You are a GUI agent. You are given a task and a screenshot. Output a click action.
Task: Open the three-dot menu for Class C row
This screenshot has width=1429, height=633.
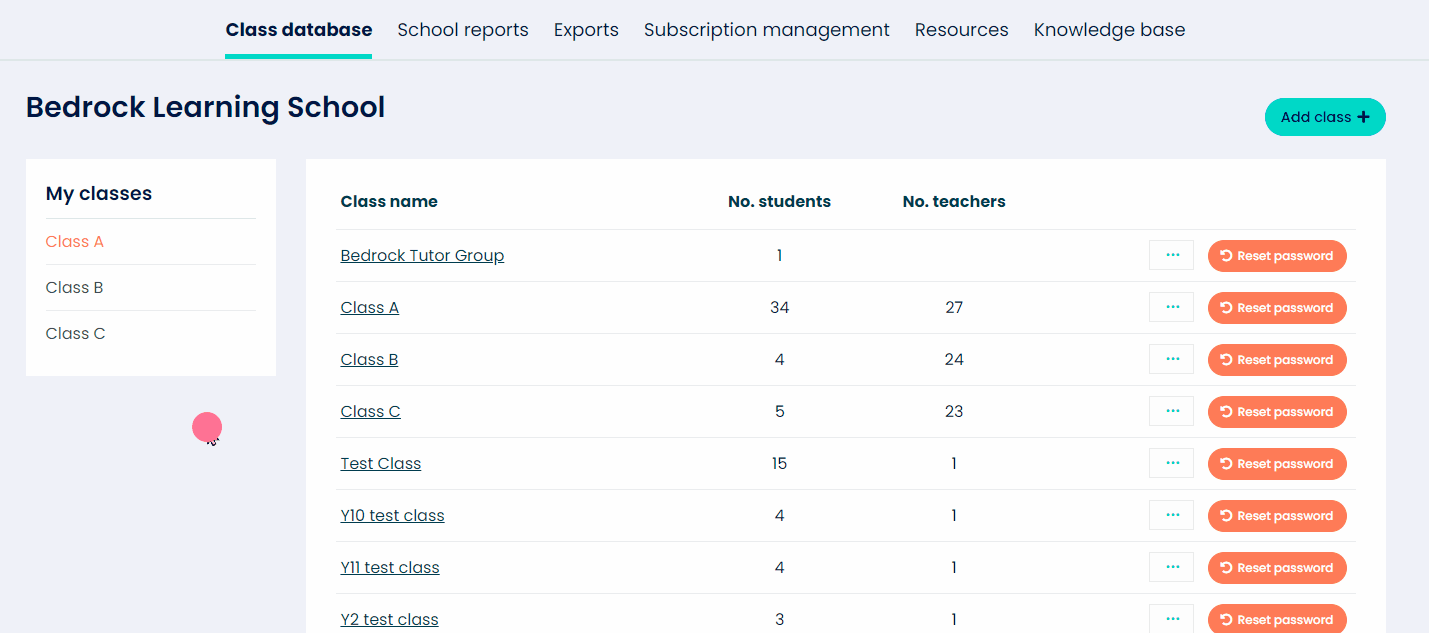pos(1171,411)
